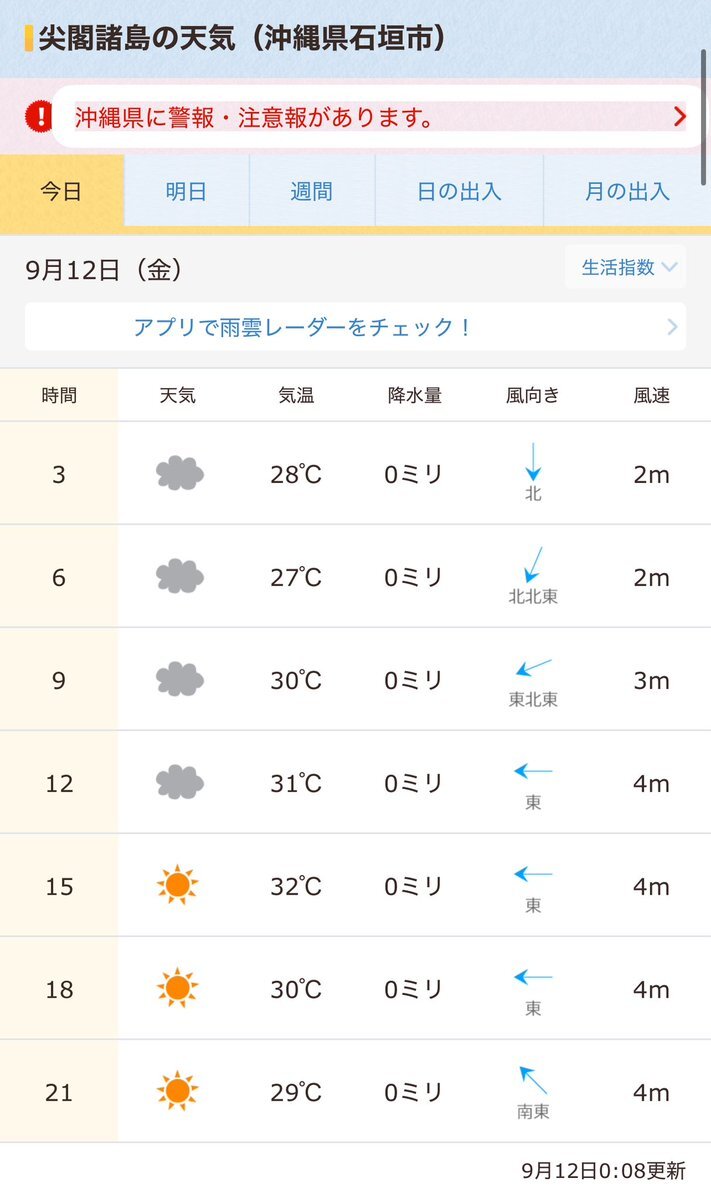Click the 南東 wind arrow at hour 21
711x1199 pixels.
[533, 1080]
